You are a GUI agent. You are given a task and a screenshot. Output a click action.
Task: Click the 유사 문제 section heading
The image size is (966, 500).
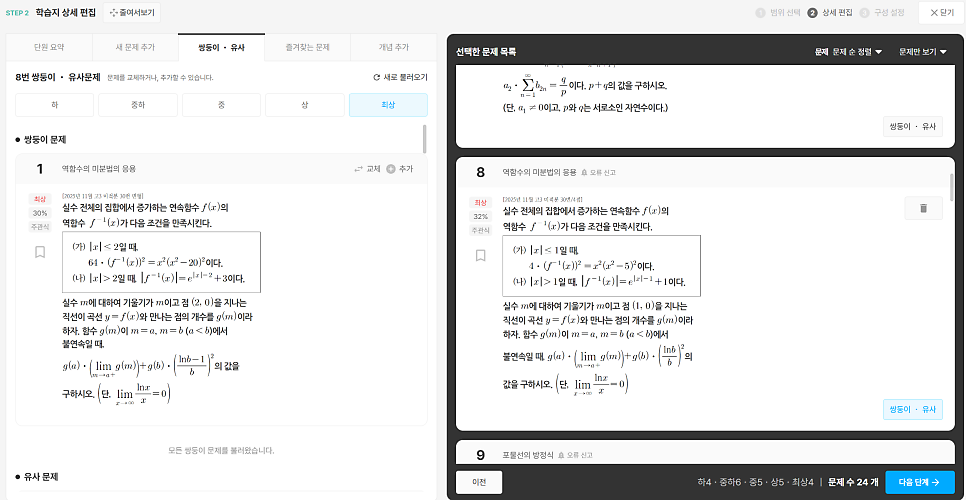click(x=41, y=477)
